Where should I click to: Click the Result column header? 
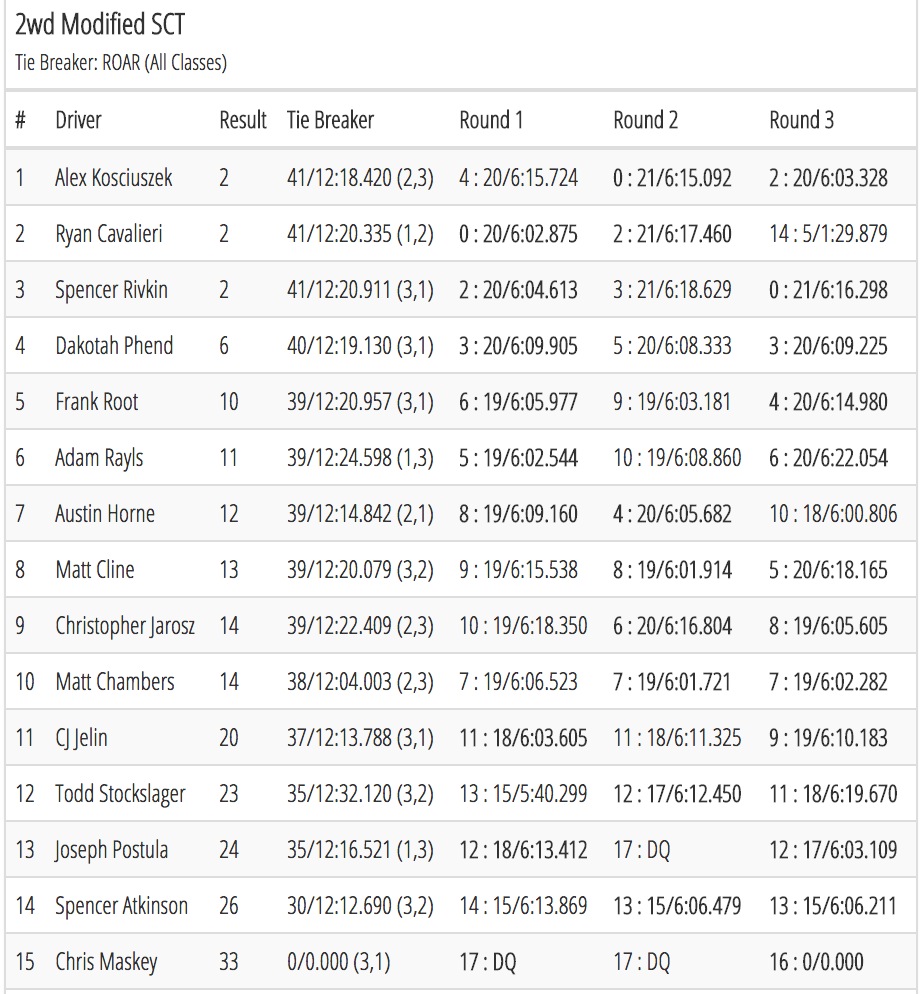click(243, 120)
